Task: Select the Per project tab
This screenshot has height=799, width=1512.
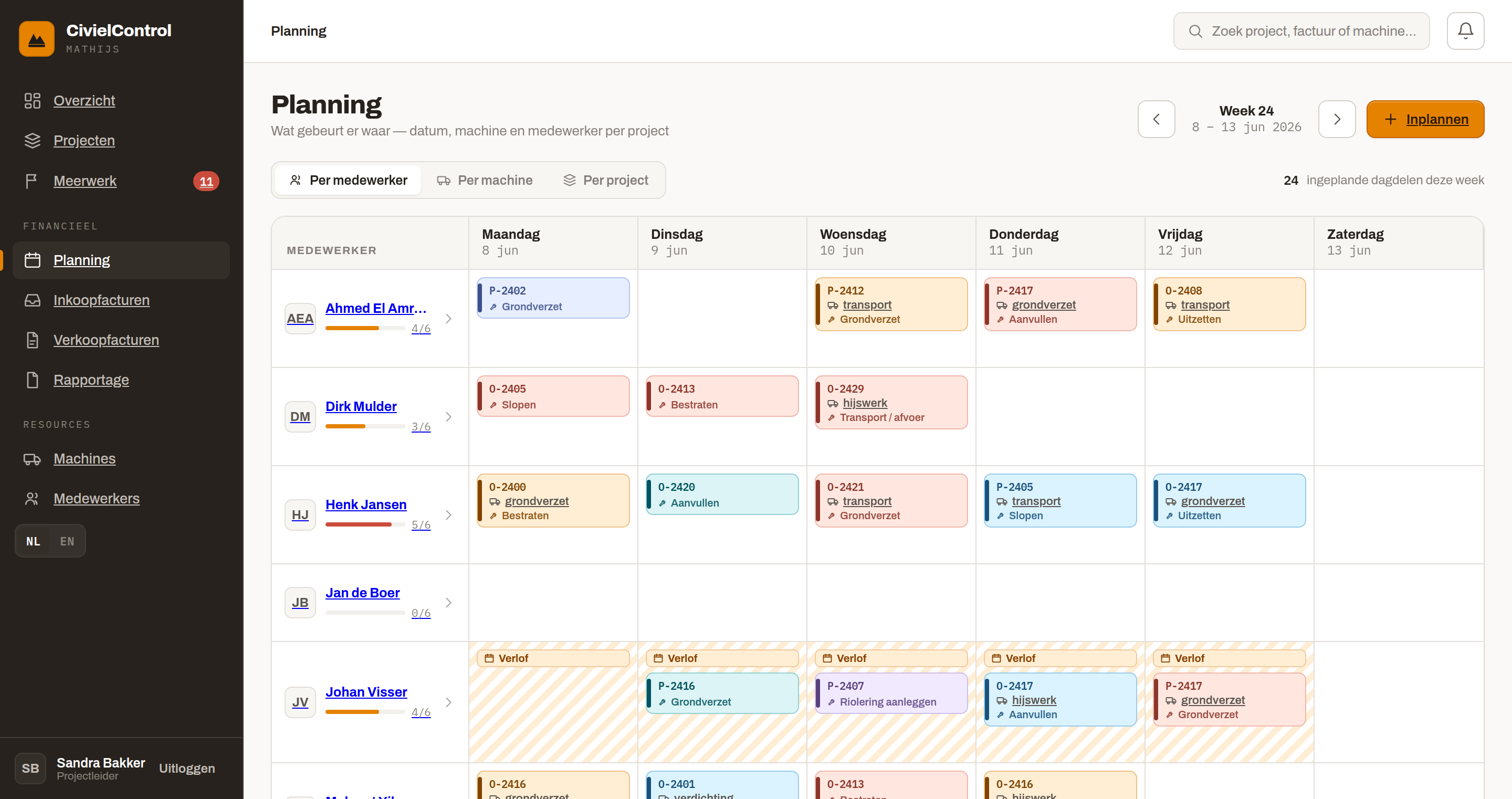Action: tap(605, 180)
